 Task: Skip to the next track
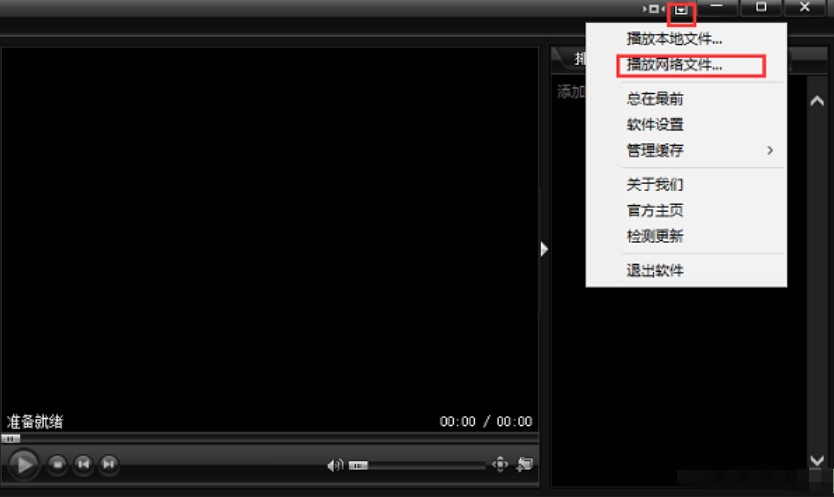(x=109, y=465)
